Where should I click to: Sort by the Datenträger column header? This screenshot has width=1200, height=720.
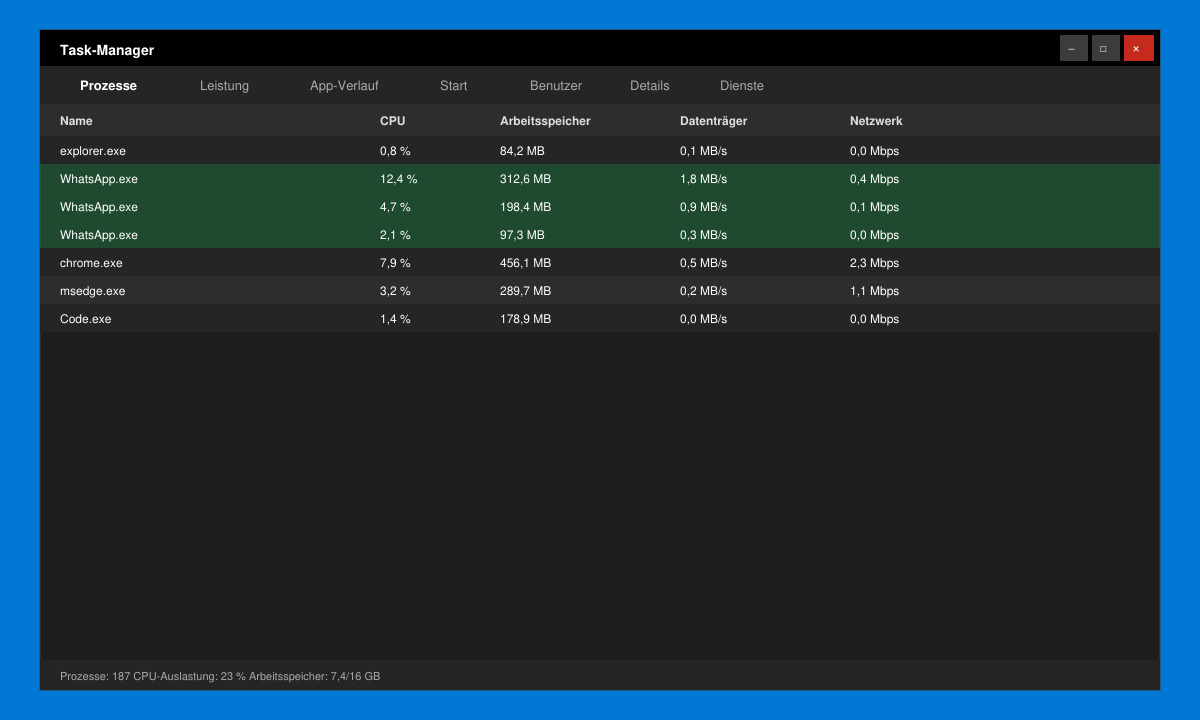tap(714, 121)
